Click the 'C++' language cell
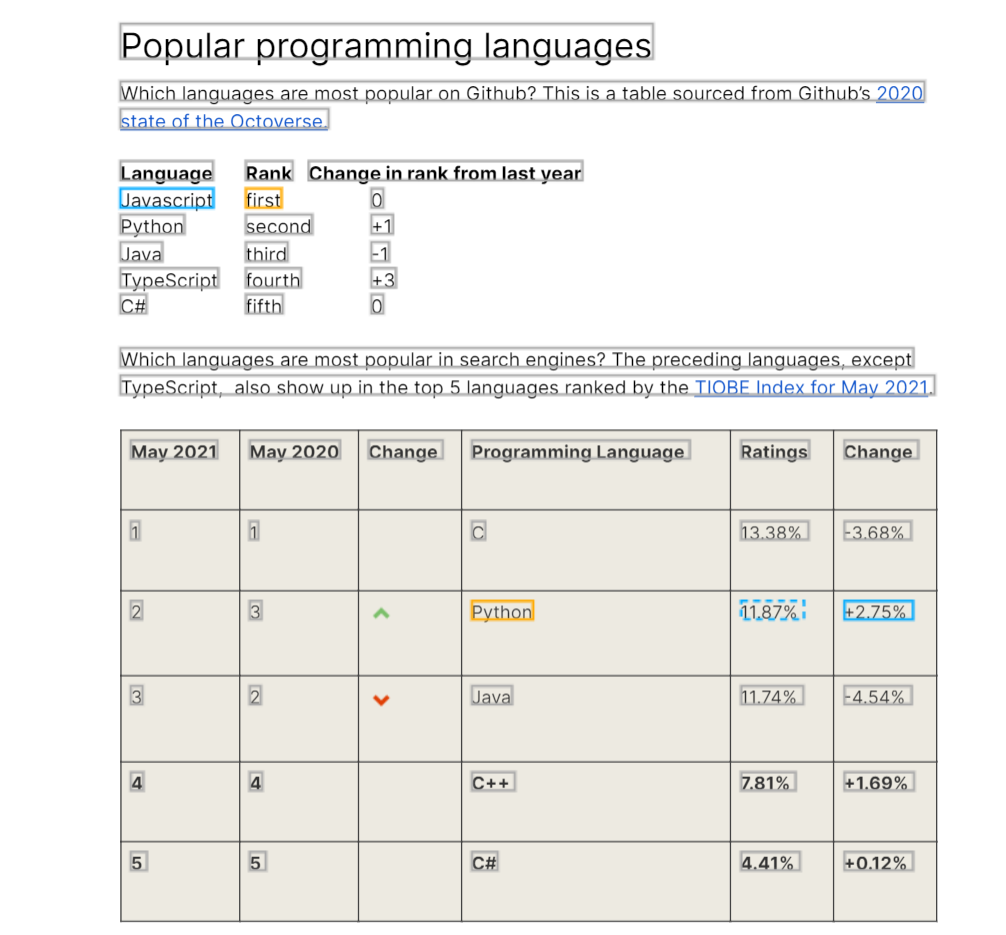Viewport: 1006px width, 935px height. (x=493, y=782)
